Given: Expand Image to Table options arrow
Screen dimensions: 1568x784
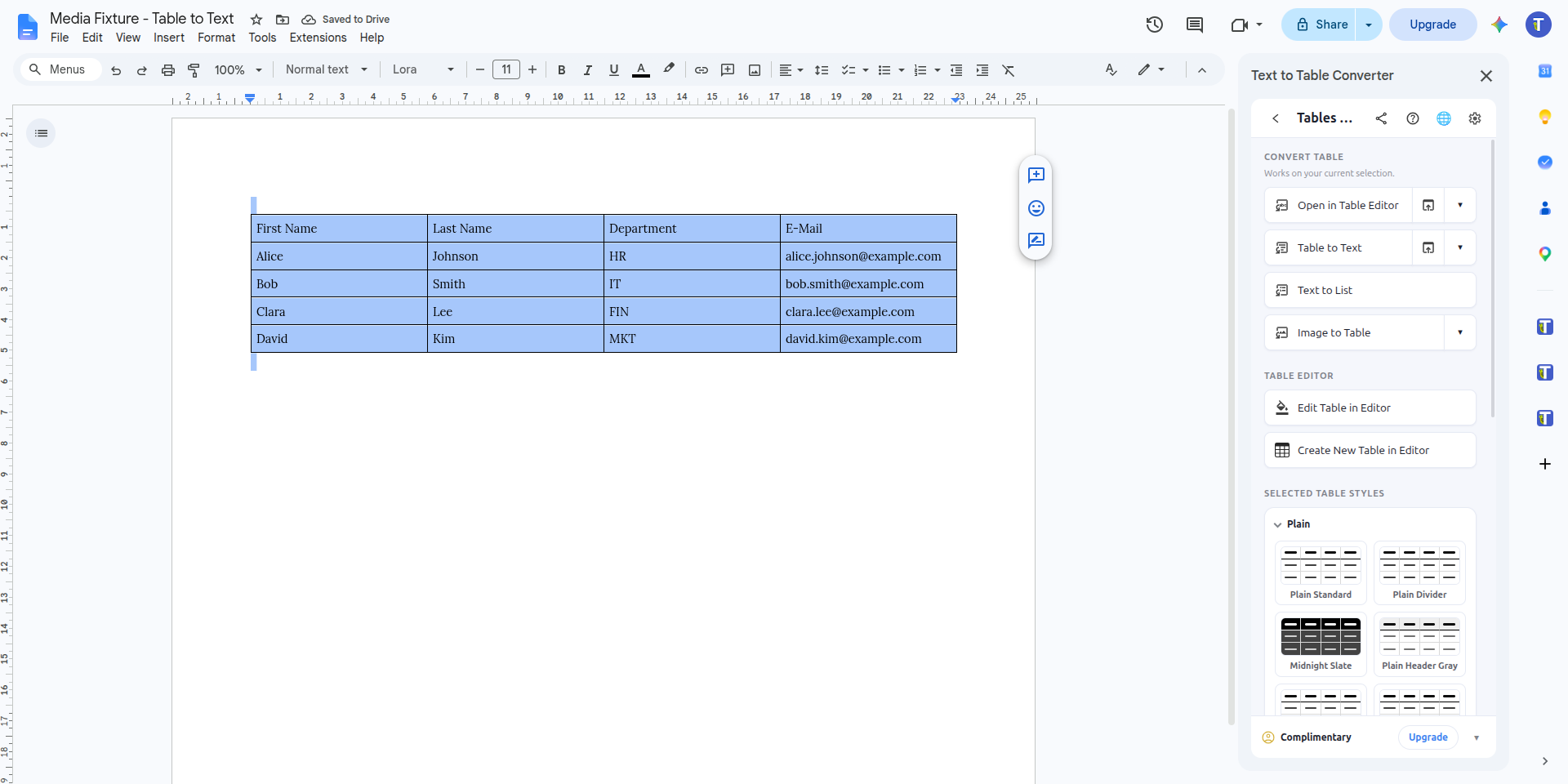Looking at the screenshot, I should [1460, 332].
